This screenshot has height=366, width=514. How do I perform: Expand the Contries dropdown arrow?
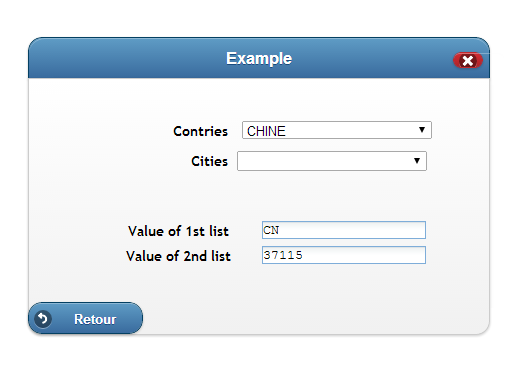pos(422,130)
